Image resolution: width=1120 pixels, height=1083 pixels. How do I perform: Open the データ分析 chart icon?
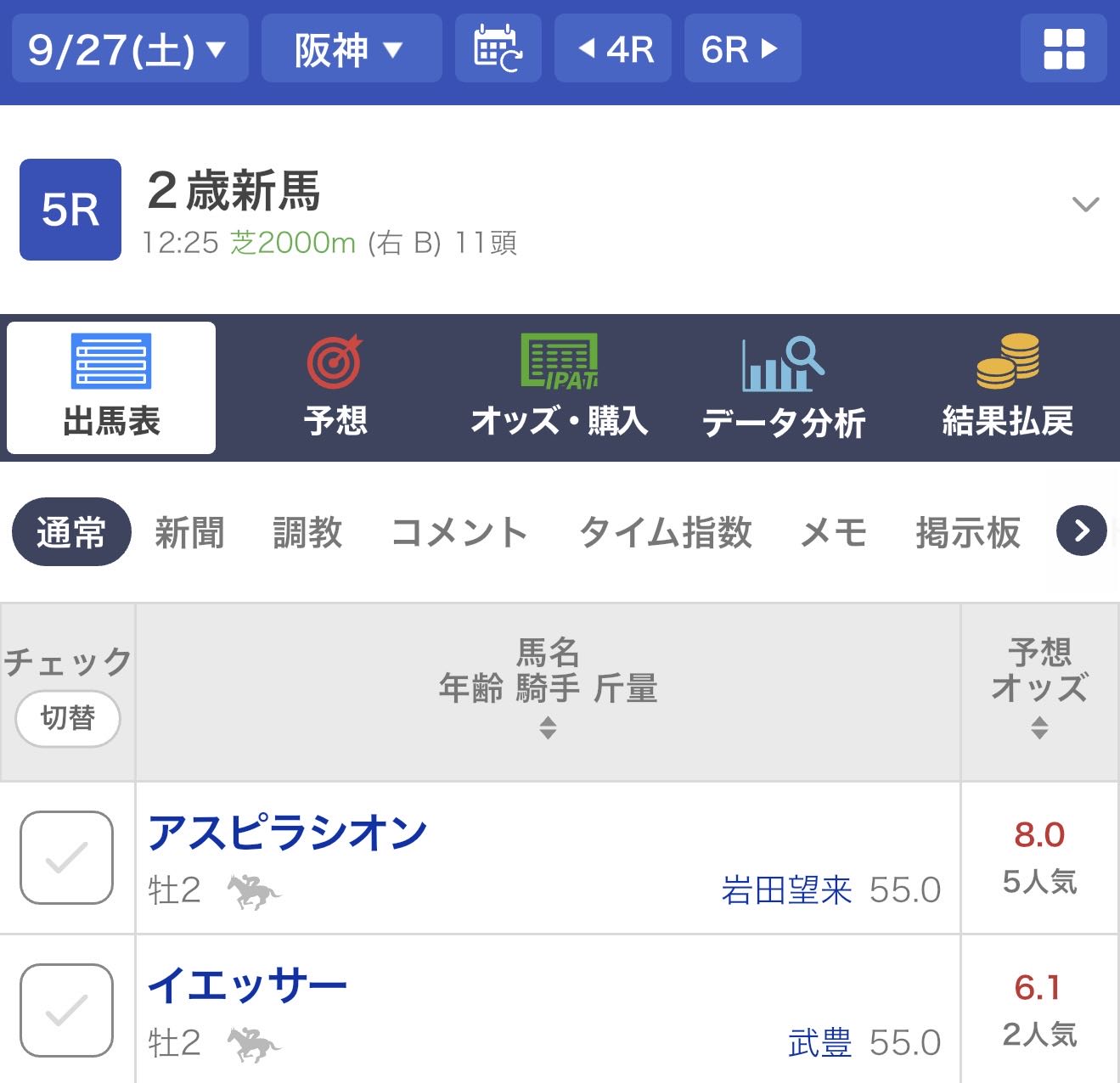[782, 363]
